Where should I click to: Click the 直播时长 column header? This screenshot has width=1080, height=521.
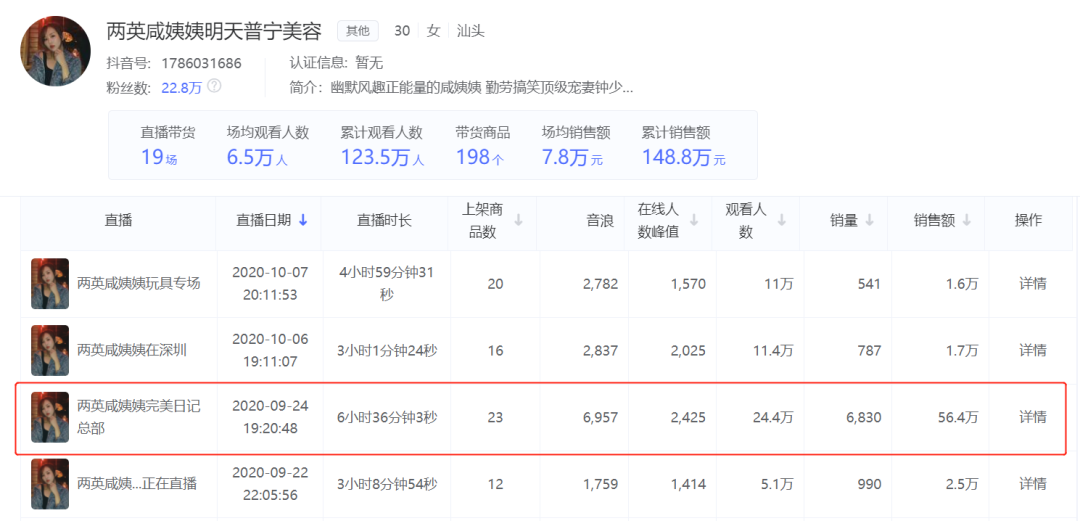(x=384, y=221)
